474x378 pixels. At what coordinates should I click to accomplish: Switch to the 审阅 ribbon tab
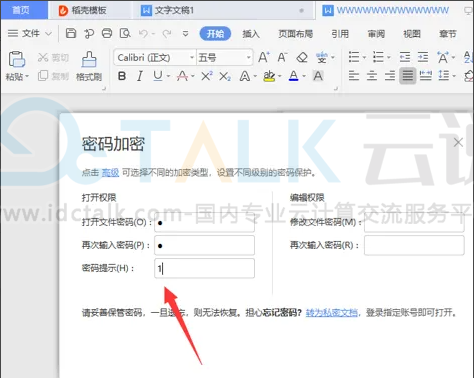376,34
